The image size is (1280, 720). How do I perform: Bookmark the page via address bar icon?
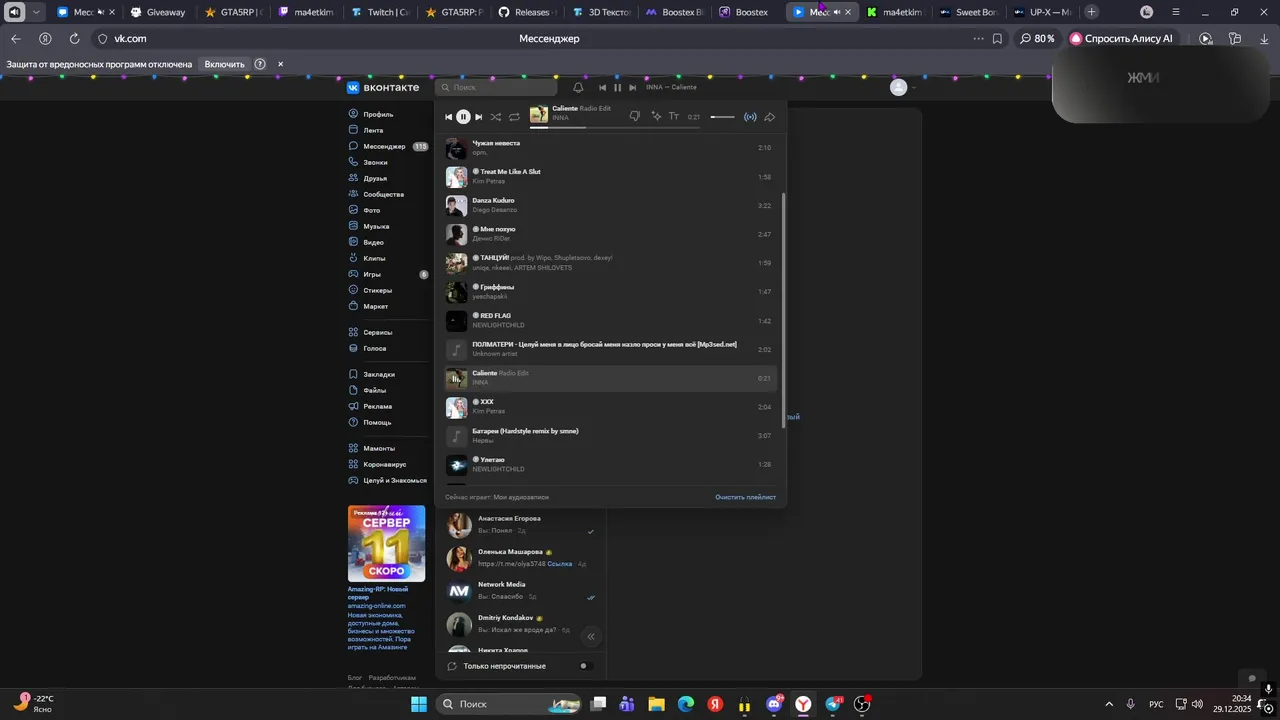[x=997, y=38]
